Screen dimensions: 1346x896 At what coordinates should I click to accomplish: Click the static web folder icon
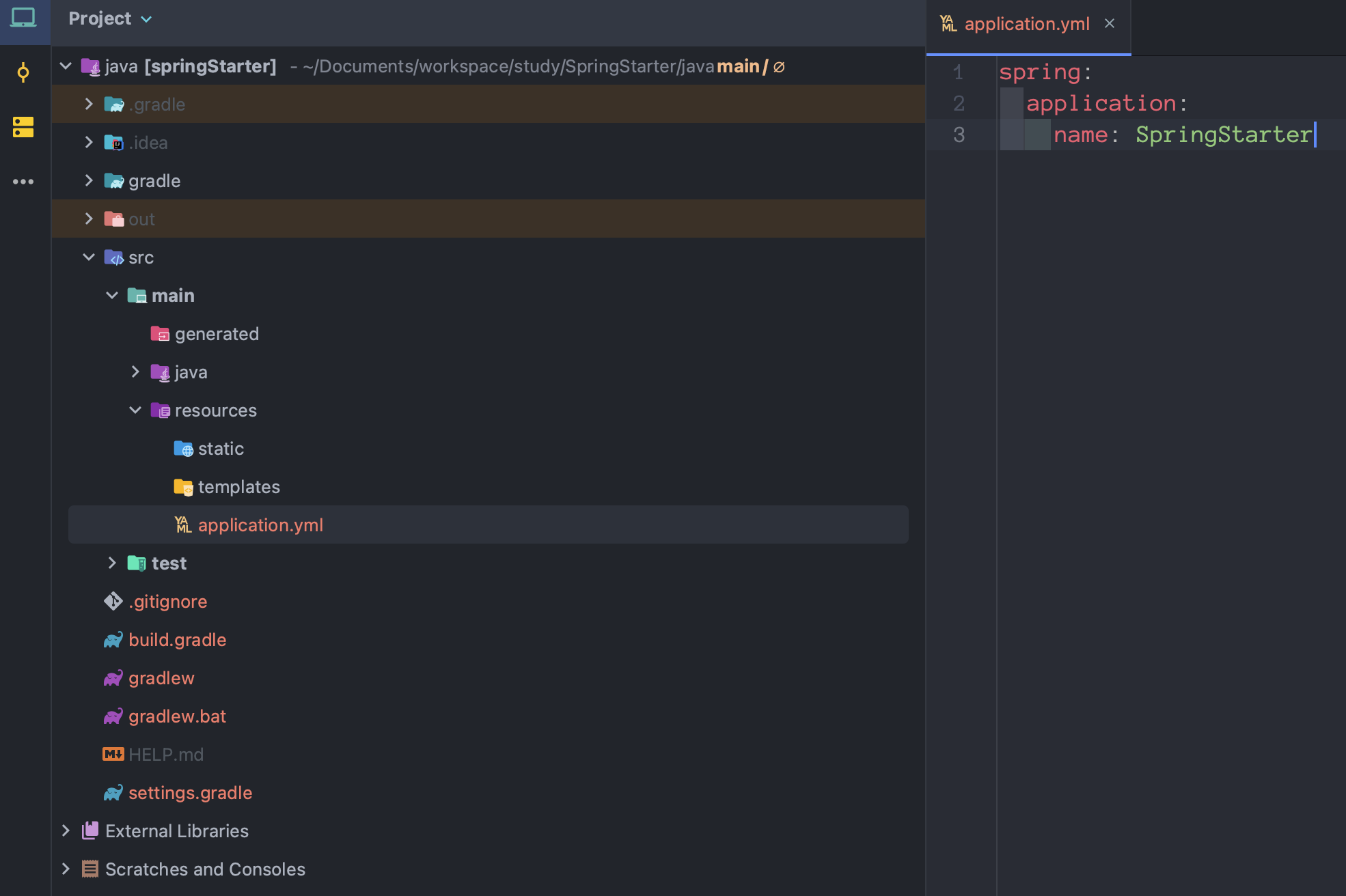tap(183, 449)
